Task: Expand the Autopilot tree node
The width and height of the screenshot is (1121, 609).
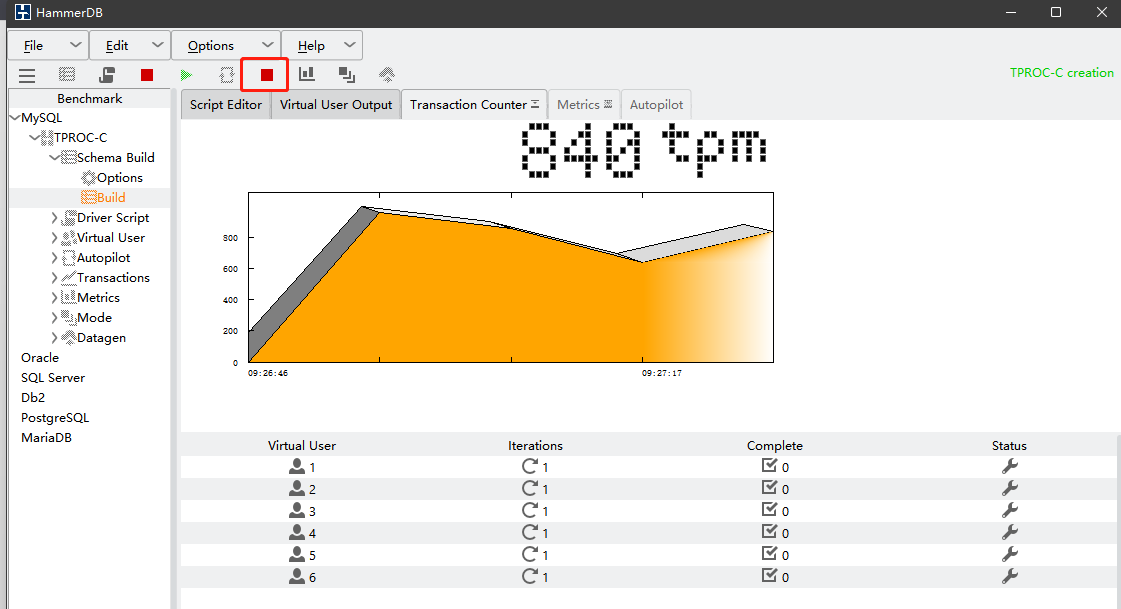Action: (54, 257)
